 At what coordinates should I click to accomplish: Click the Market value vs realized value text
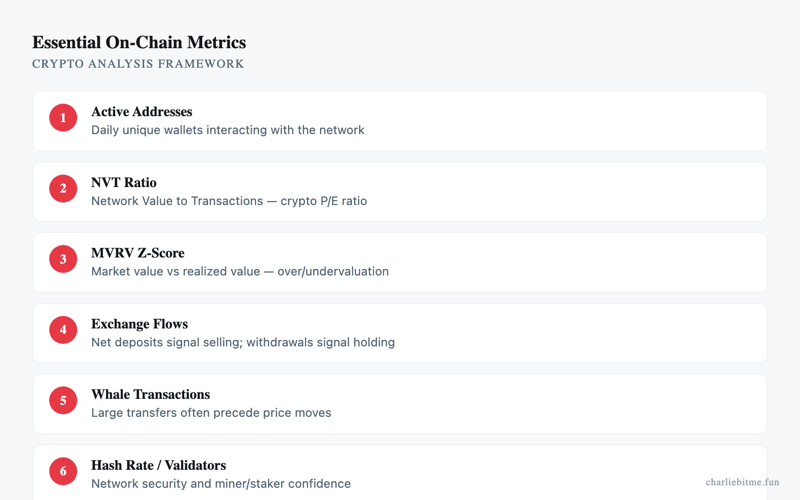tap(240, 271)
